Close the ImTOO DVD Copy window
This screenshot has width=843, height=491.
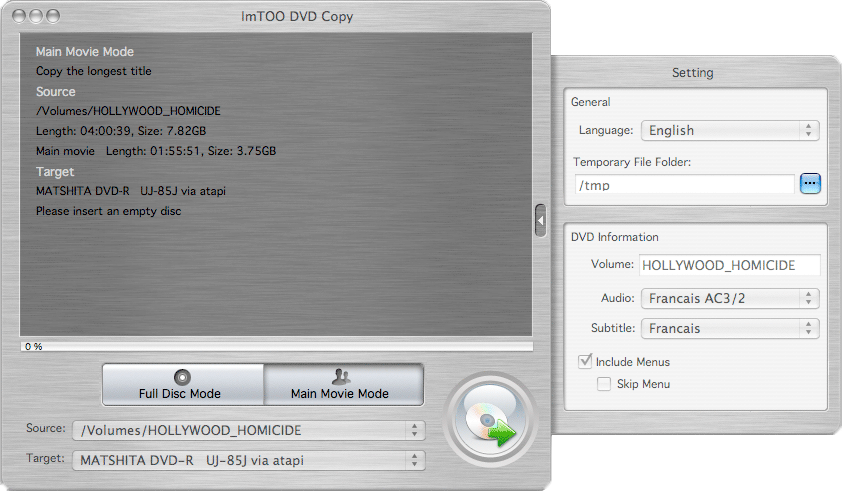19,16
